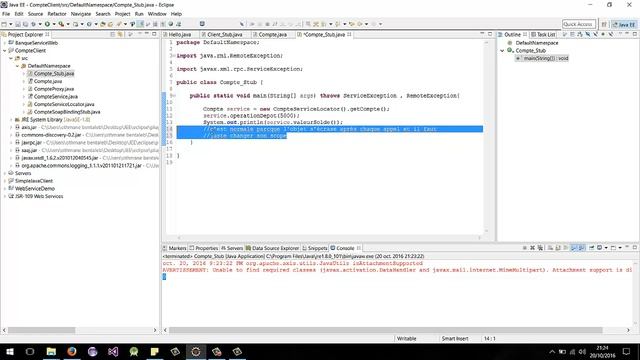Click the Debug bug toolbar icon
Viewport: 640px width, 360px height.
(33, 24)
